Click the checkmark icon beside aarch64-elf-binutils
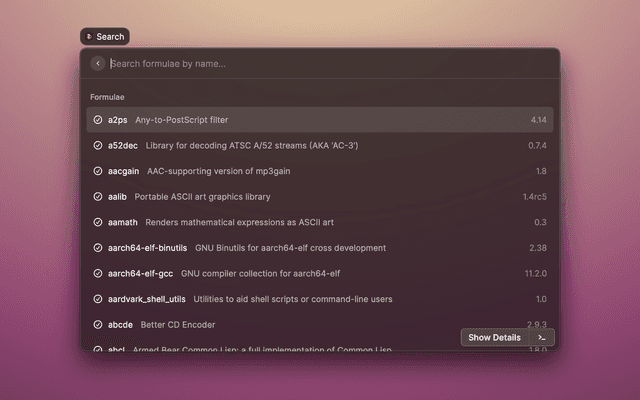 (x=98, y=248)
